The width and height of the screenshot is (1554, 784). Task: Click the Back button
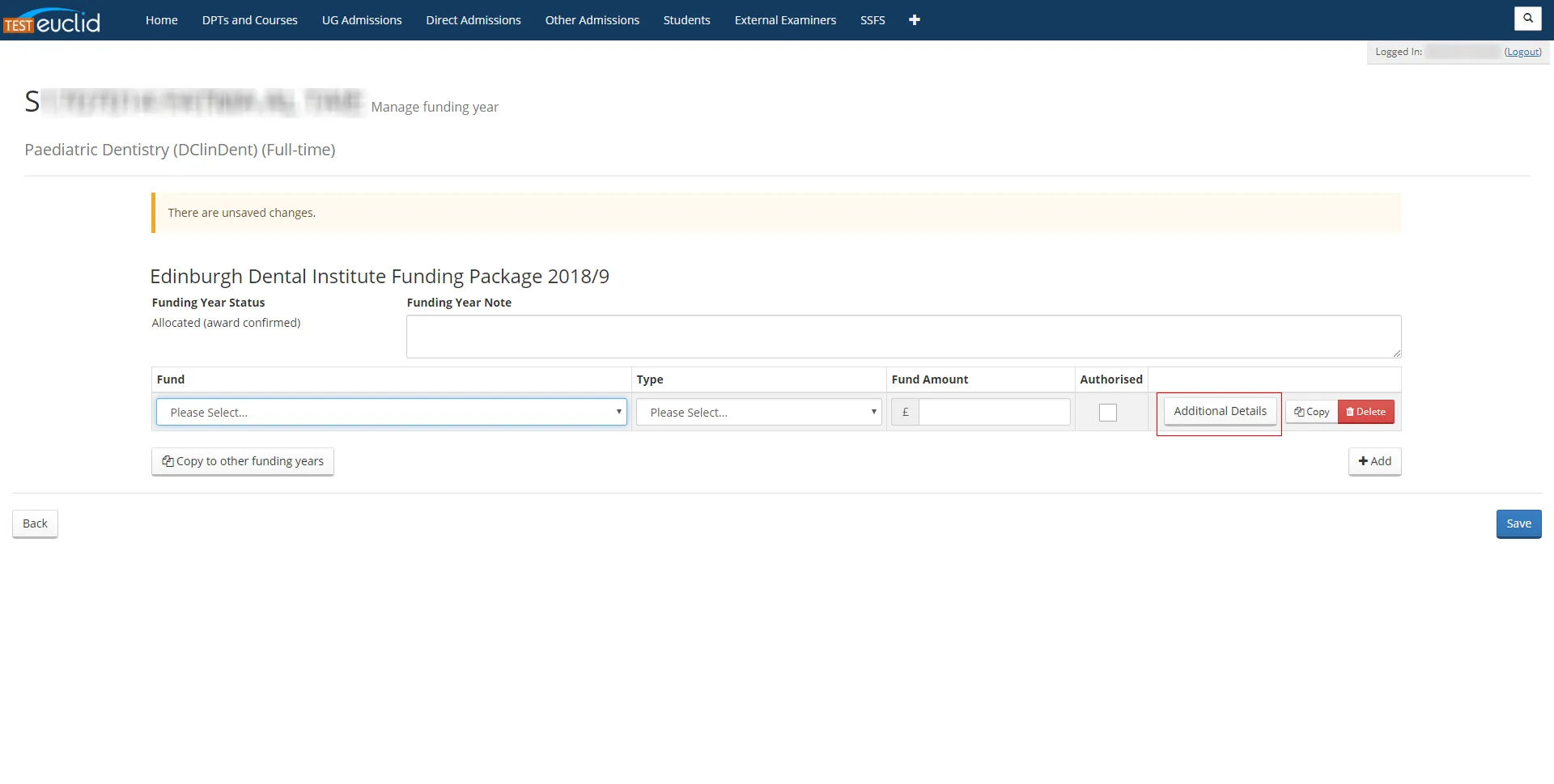[35, 523]
